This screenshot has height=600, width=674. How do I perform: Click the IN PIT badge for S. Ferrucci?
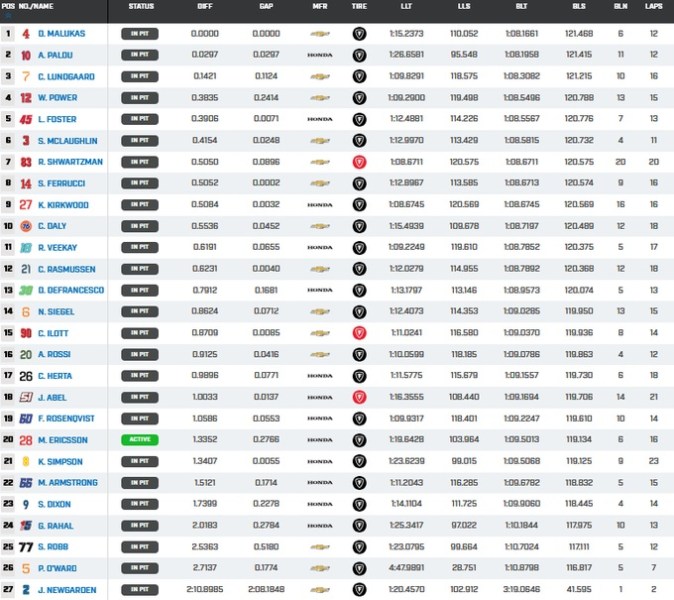coord(140,184)
